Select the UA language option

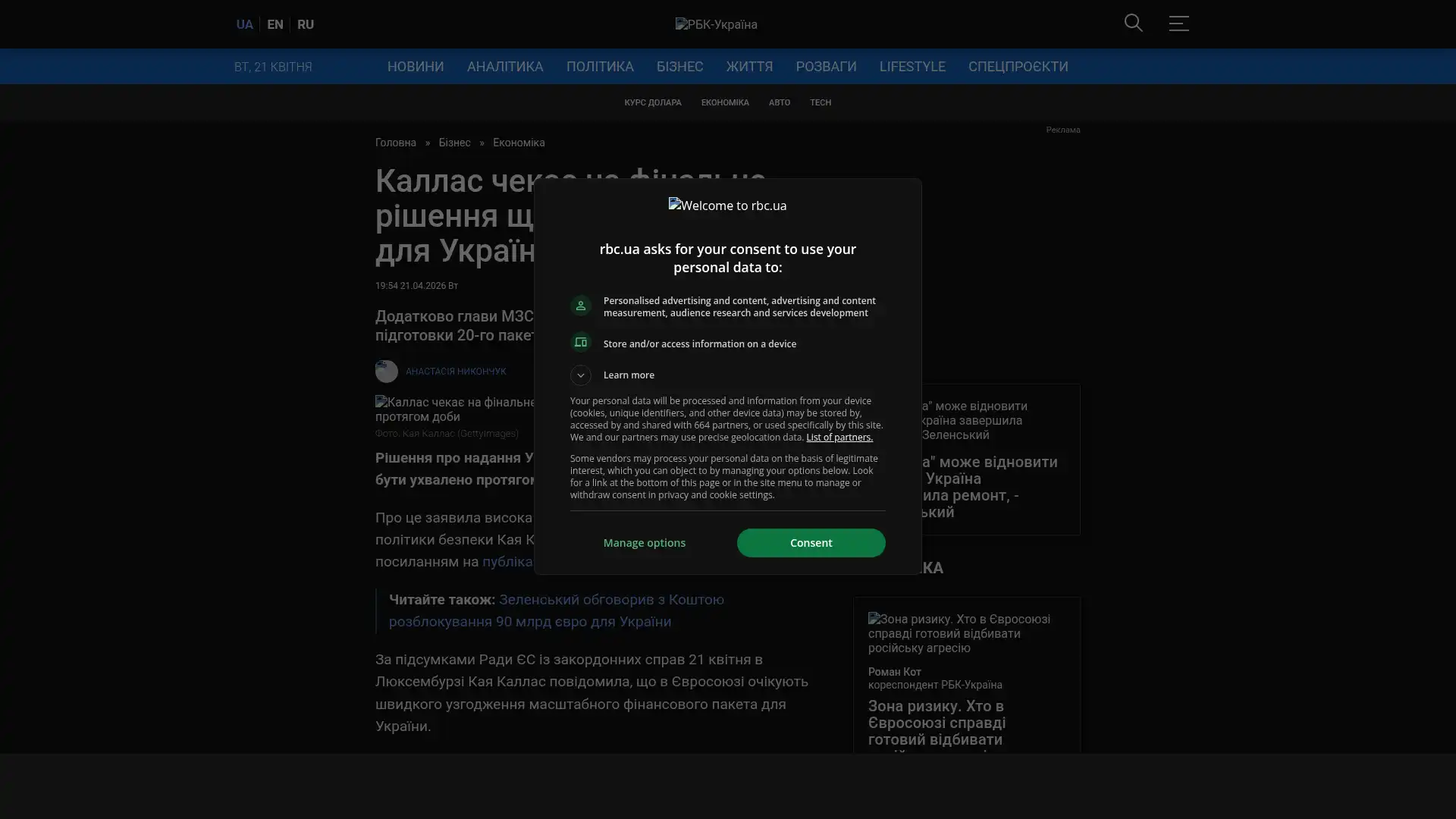(x=244, y=24)
